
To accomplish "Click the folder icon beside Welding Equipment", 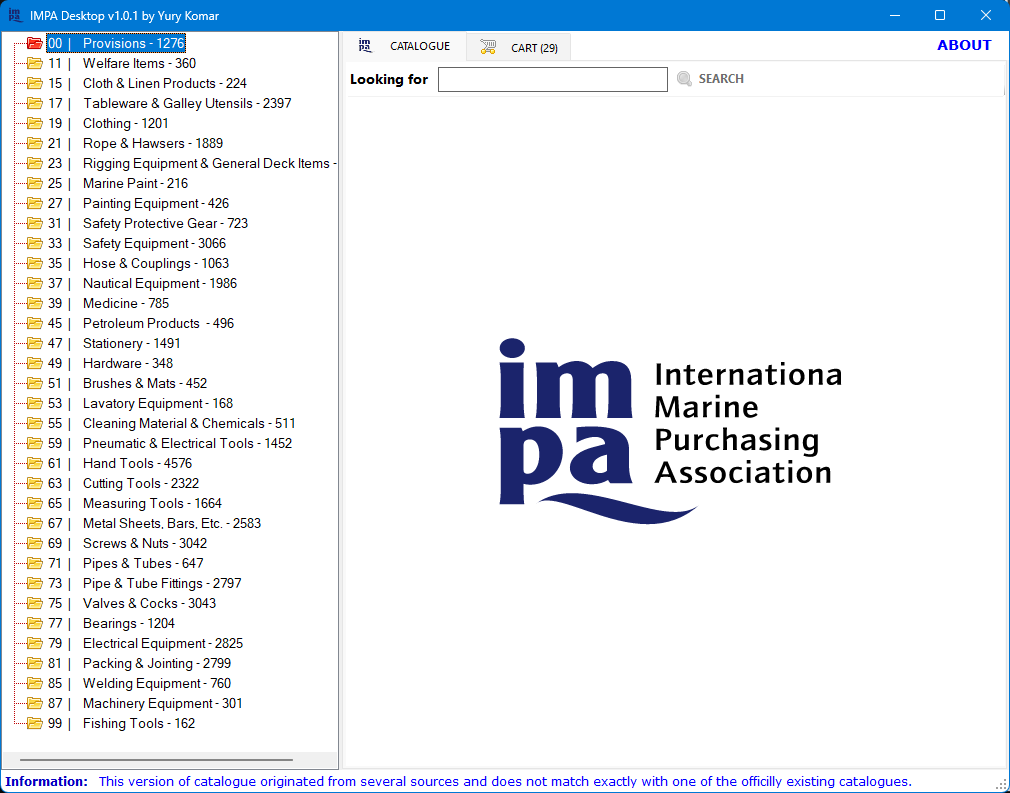I will pyautogui.click(x=34, y=683).
